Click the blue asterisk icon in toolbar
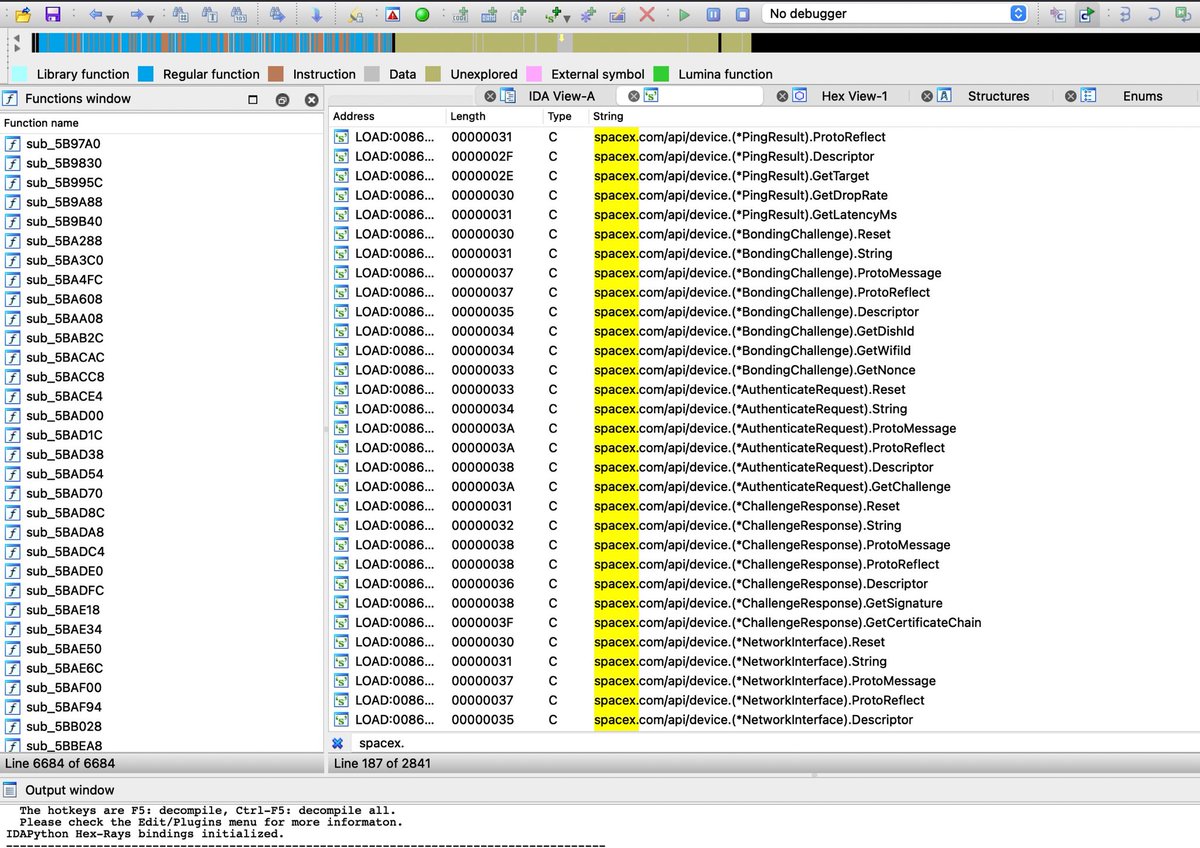The width and height of the screenshot is (1200, 848). pos(588,14)
